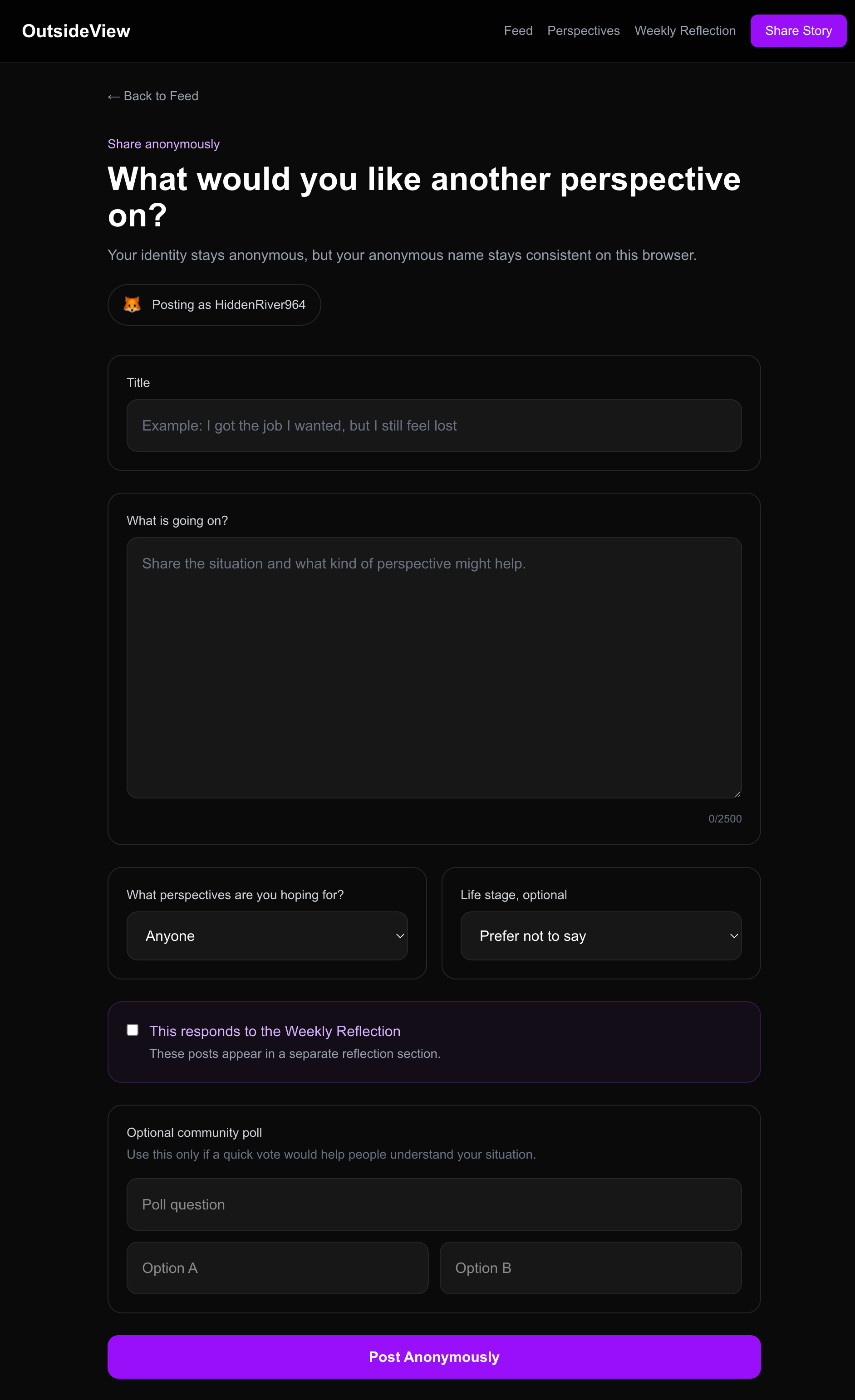The image size is (855, 1400).
Task: Click into What is going on textarea
Action: (434, 668)
